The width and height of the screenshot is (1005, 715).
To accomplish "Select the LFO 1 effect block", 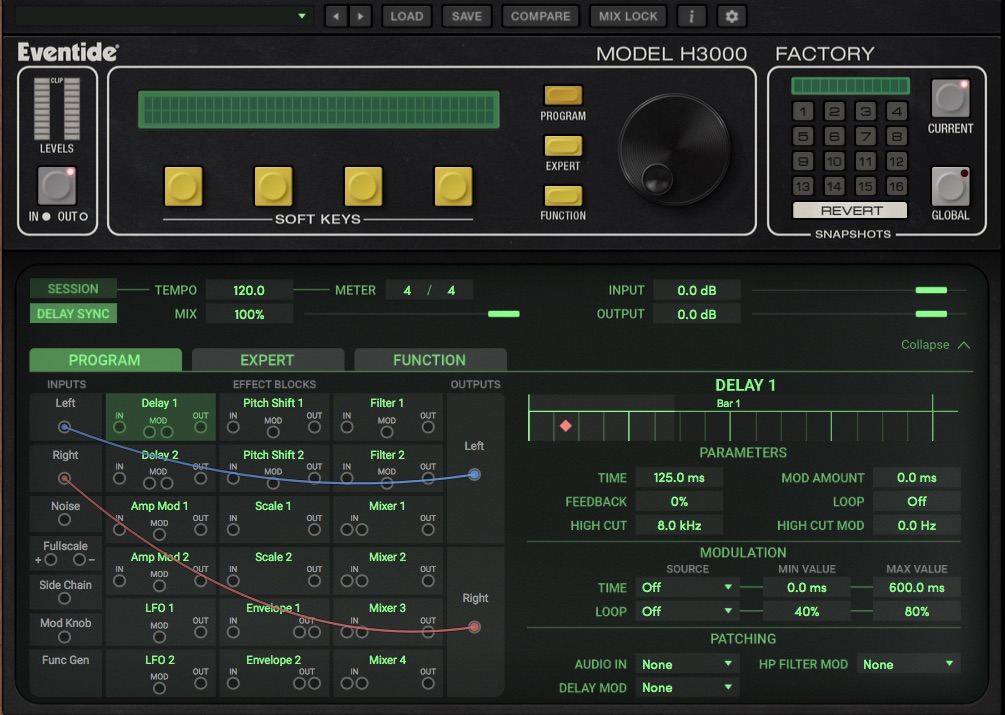I will (x=160, y=621).
